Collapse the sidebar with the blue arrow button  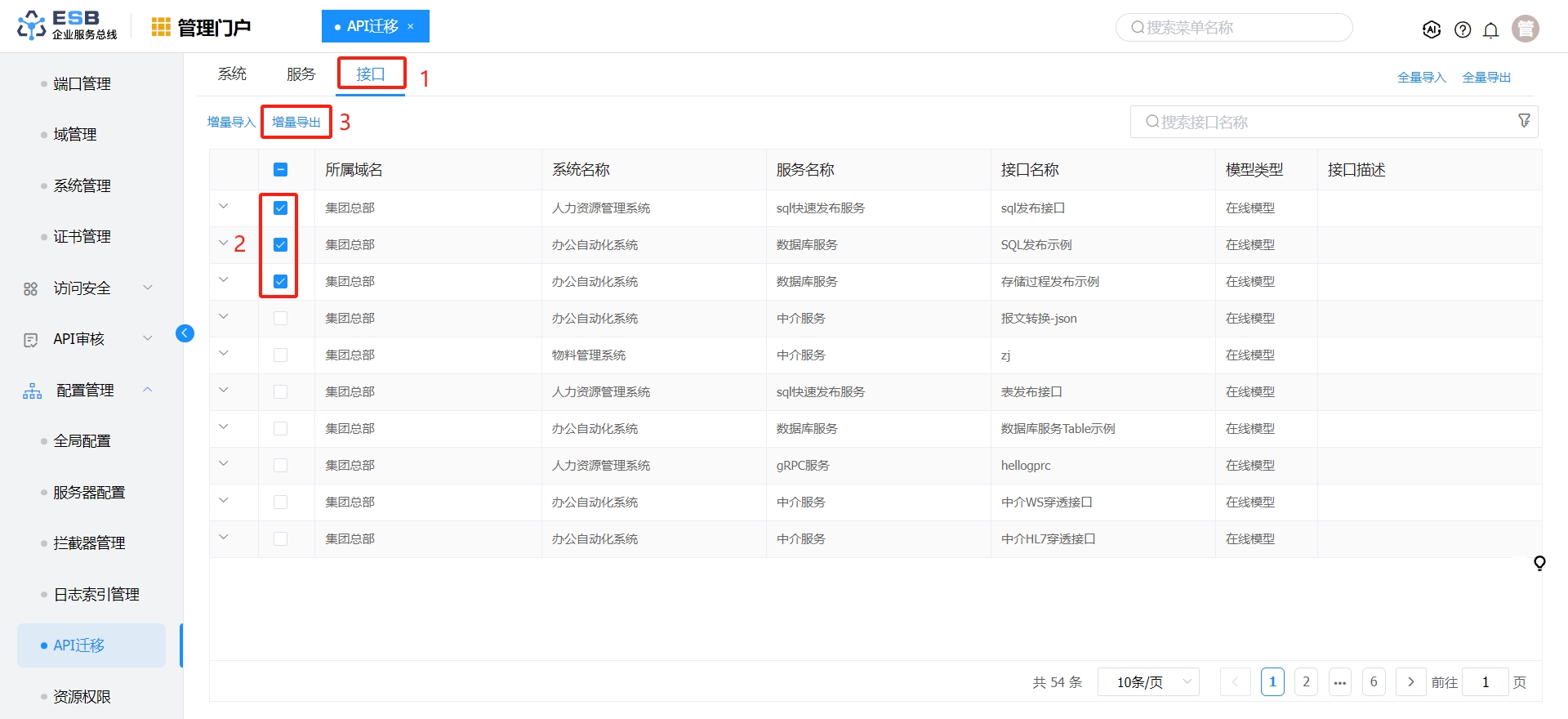(x=185, y=333)
